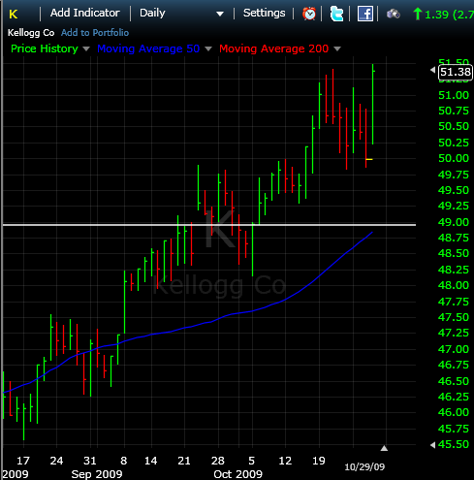Click the small arrow beside 45.50 on price axis

[x=433, y=445]
